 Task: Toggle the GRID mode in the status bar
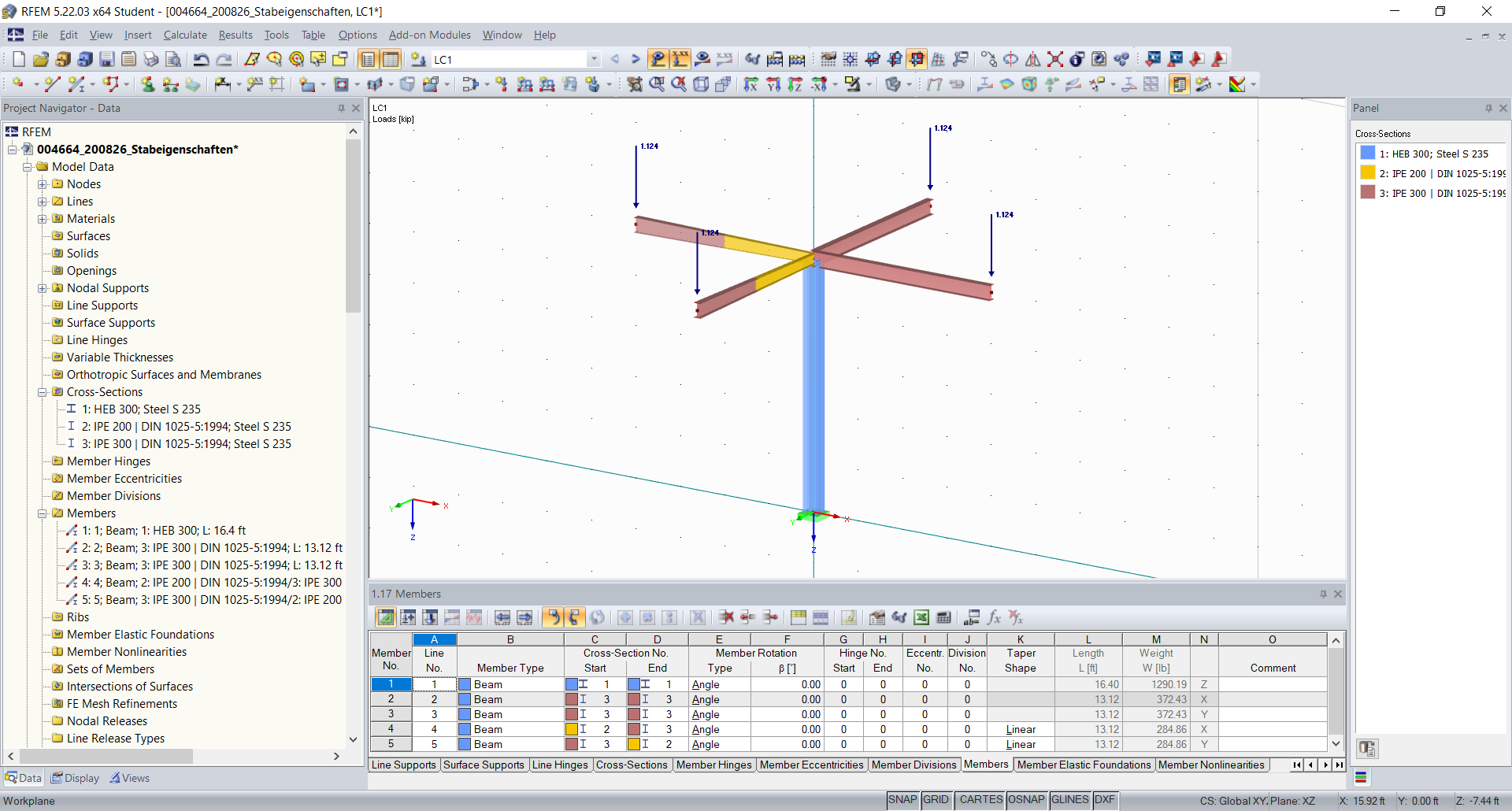tap(936, 800)
